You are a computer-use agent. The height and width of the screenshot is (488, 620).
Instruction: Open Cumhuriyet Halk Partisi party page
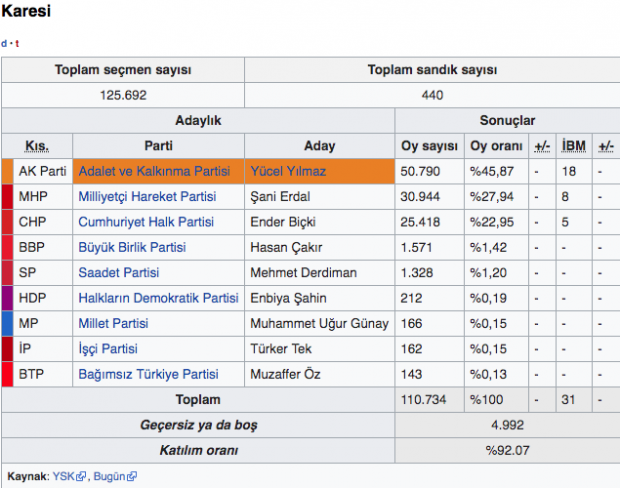point(146,222)
